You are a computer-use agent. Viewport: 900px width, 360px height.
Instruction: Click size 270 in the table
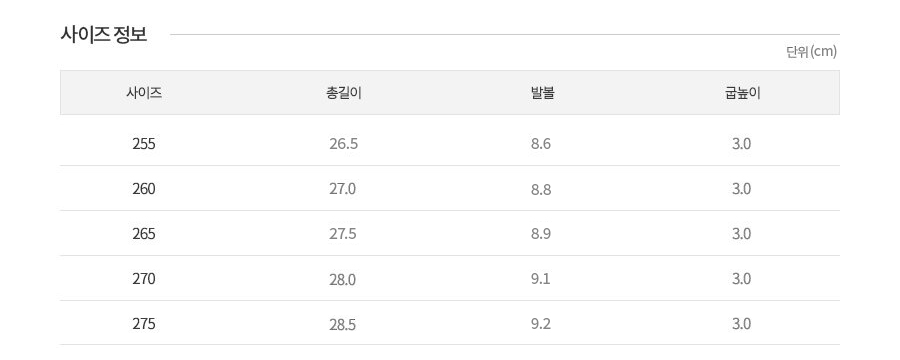pyautogui.click(x=143, y=279)
